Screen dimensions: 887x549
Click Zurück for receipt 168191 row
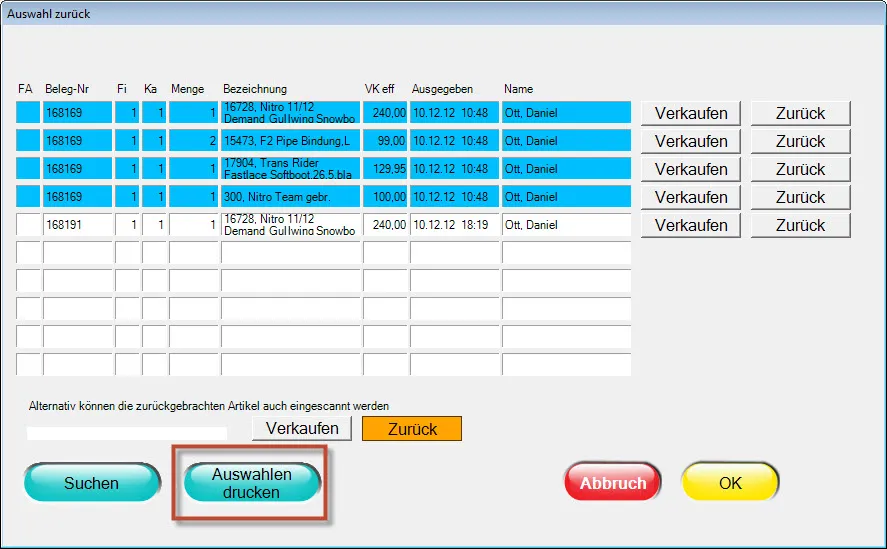click(x=800, y=225)
